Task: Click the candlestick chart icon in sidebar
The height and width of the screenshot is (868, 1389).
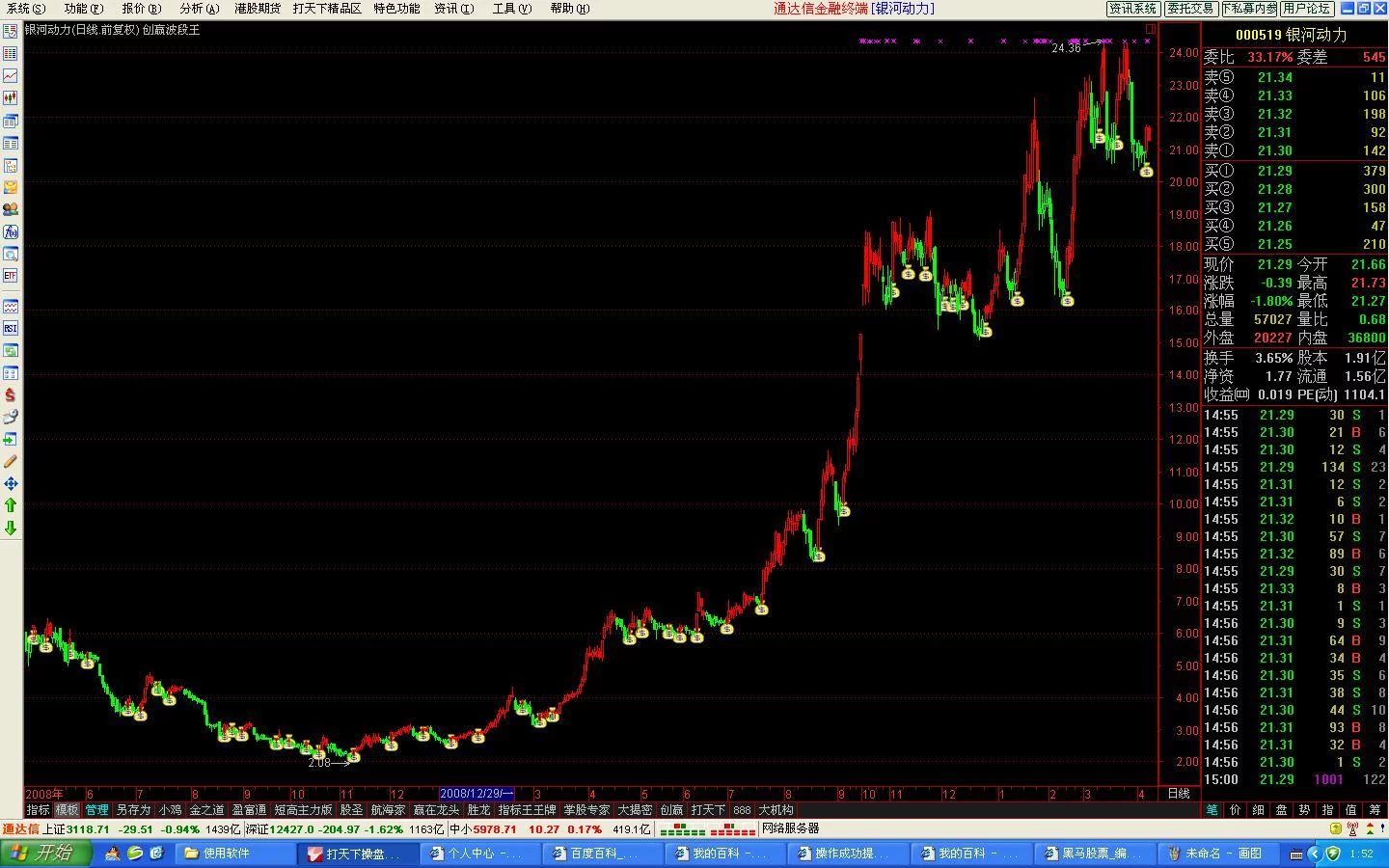Action: (x=11, y=98)
